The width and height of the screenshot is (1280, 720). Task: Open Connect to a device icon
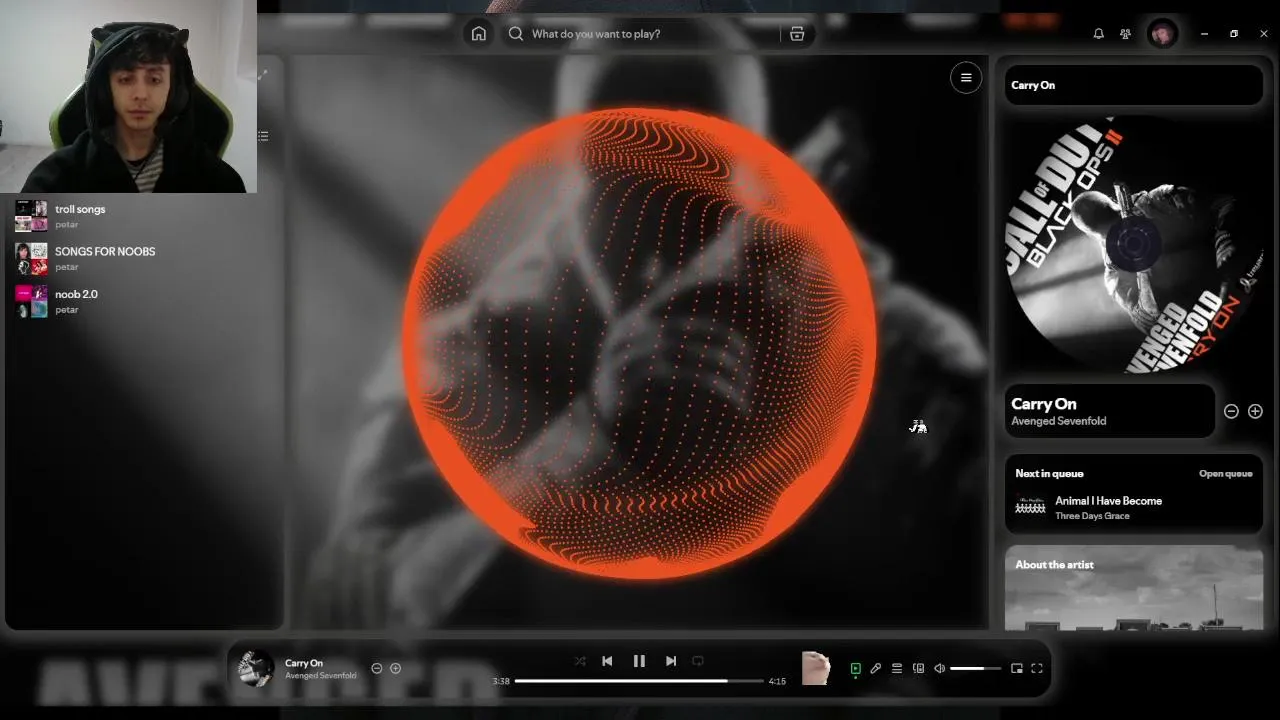pyautogui.click(x=918, y=669)
